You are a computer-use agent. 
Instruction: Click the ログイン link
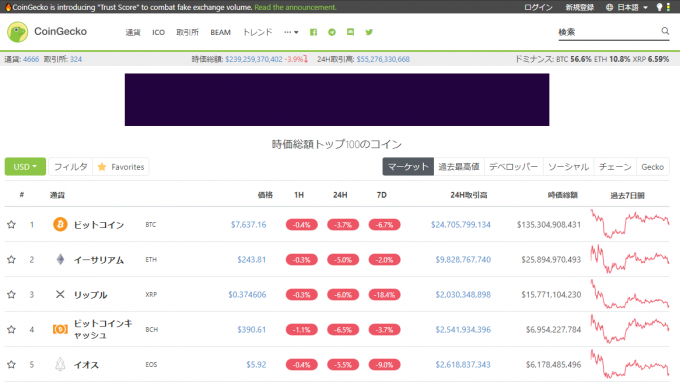click(x=538, y=7)
